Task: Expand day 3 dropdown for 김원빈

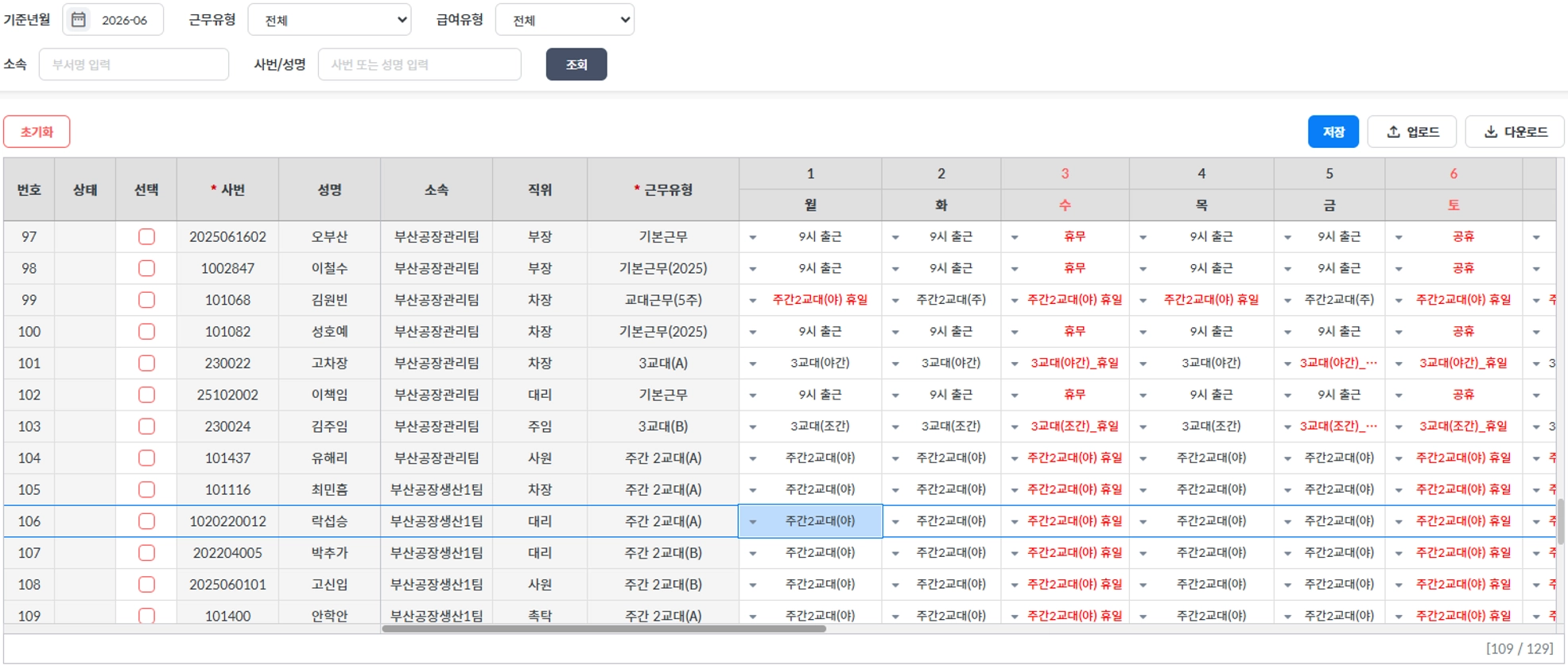Action: coord(1015,301)
